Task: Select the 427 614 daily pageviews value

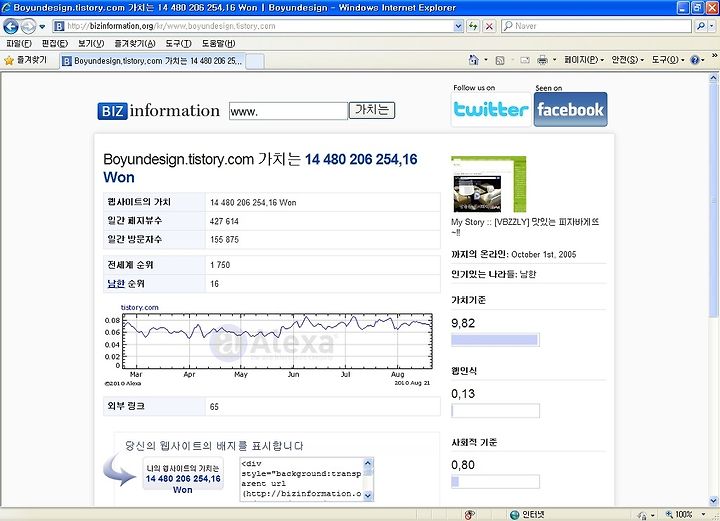Action: (224, 221)
